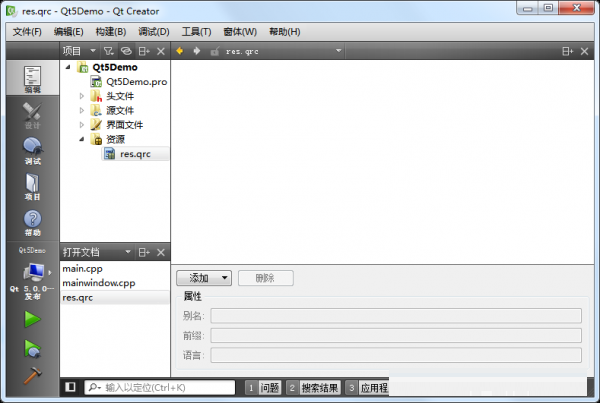Open the Build(B) menu
This screenshot has width=600, height=403.
tap(111, 31)
